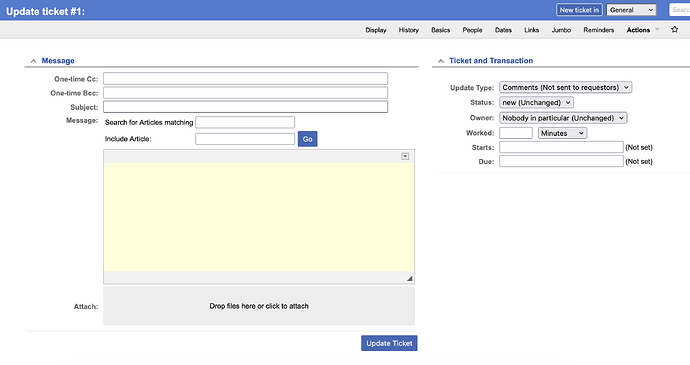Click the Message section heading link
The image size is (690, 365).
(x=58, y=61)
